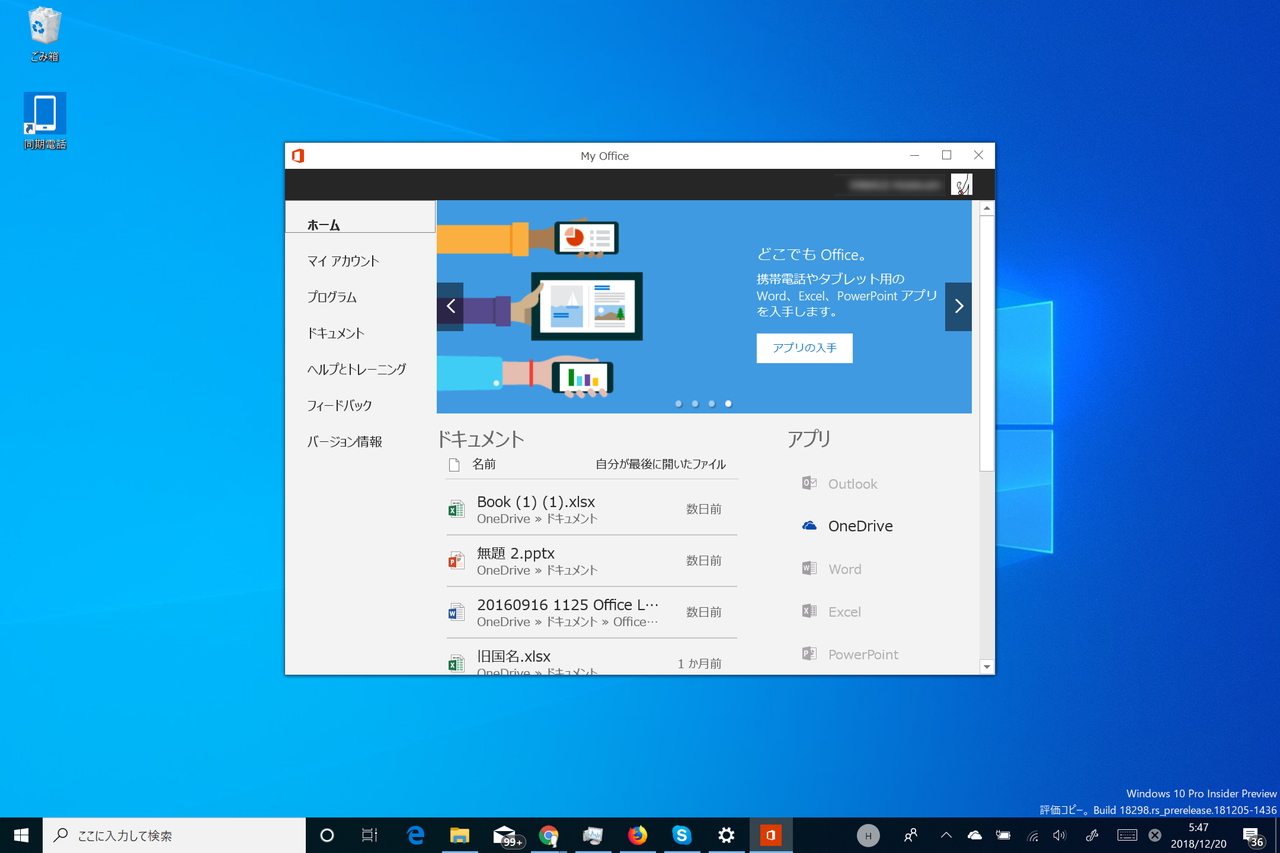Screen dimensions: 1280x853
Task: Select フィードバック in the sidebar
Action: click(x=340, y=405)
